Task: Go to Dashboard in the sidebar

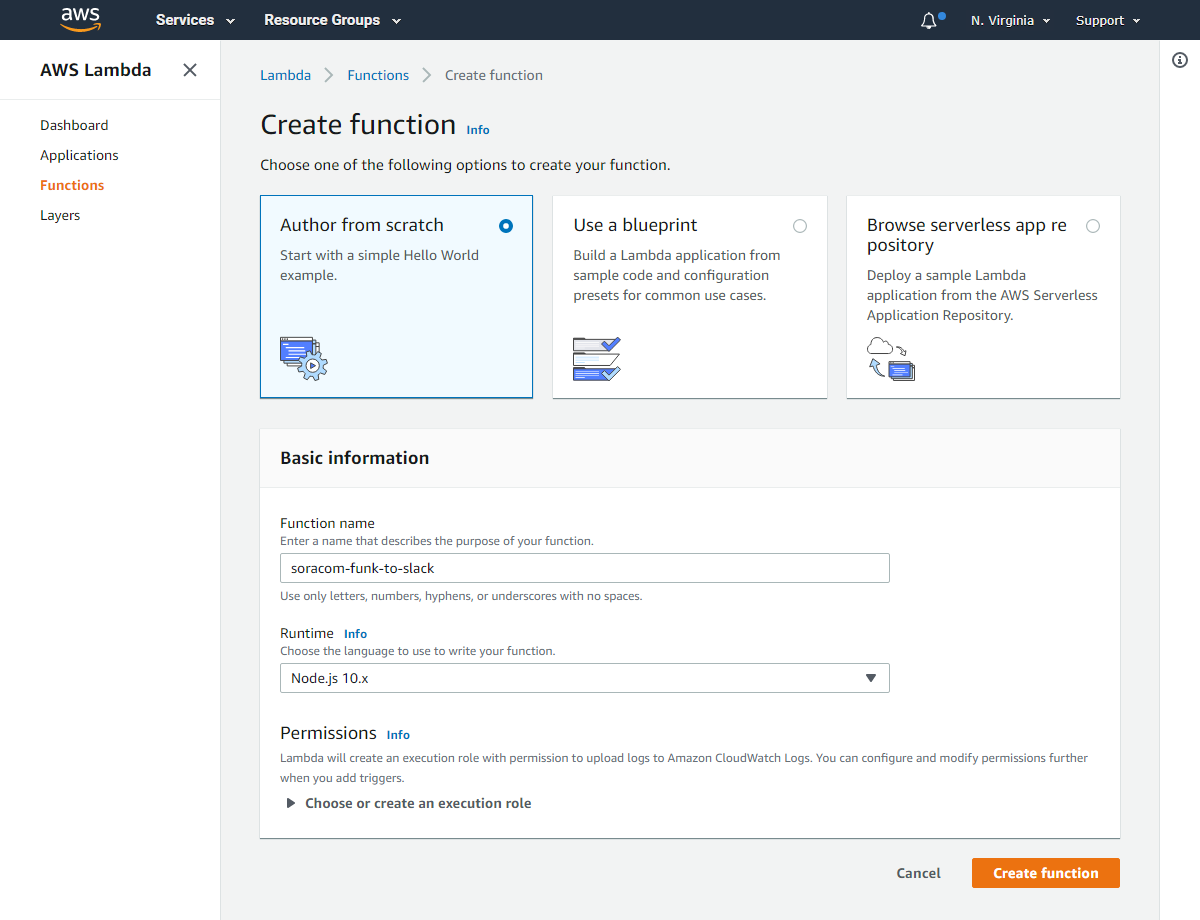Action: pyautogui.click(x=74, y=125)
